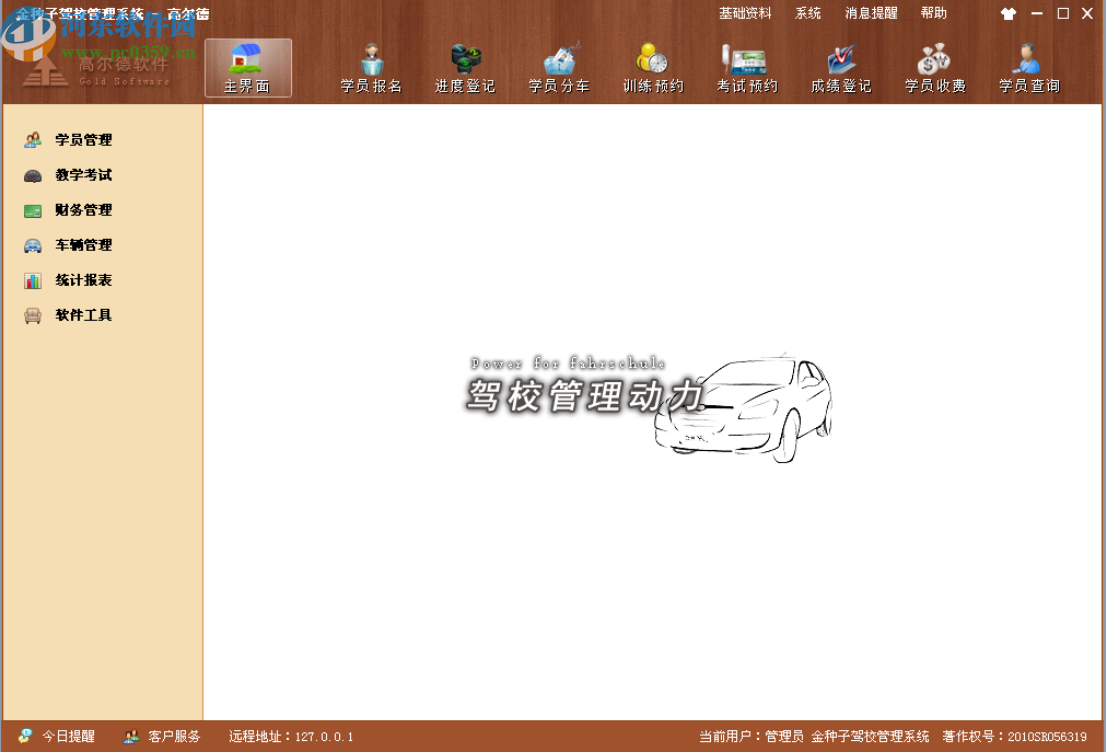Open the 基础资料 menu

(745, 13)
